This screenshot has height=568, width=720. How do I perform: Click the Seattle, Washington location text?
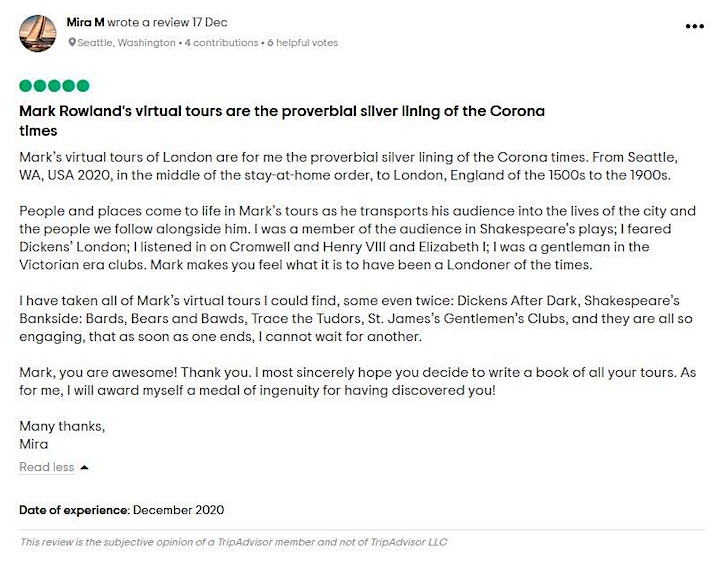pos(126,43)
